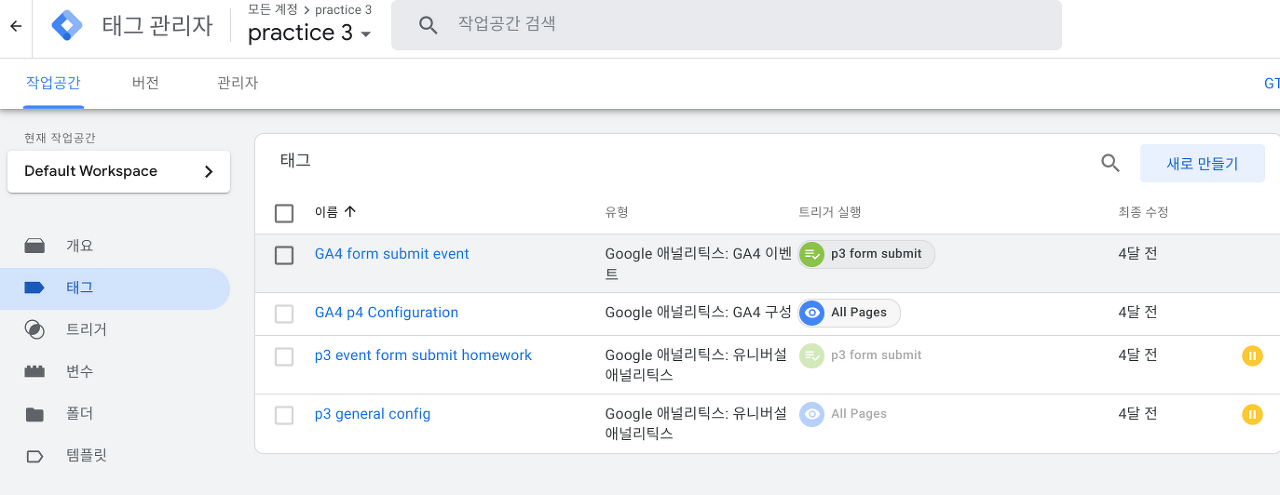Expand the Default Workspace selector
This screenshot has height=495, width=1280.
click(119, 172)
